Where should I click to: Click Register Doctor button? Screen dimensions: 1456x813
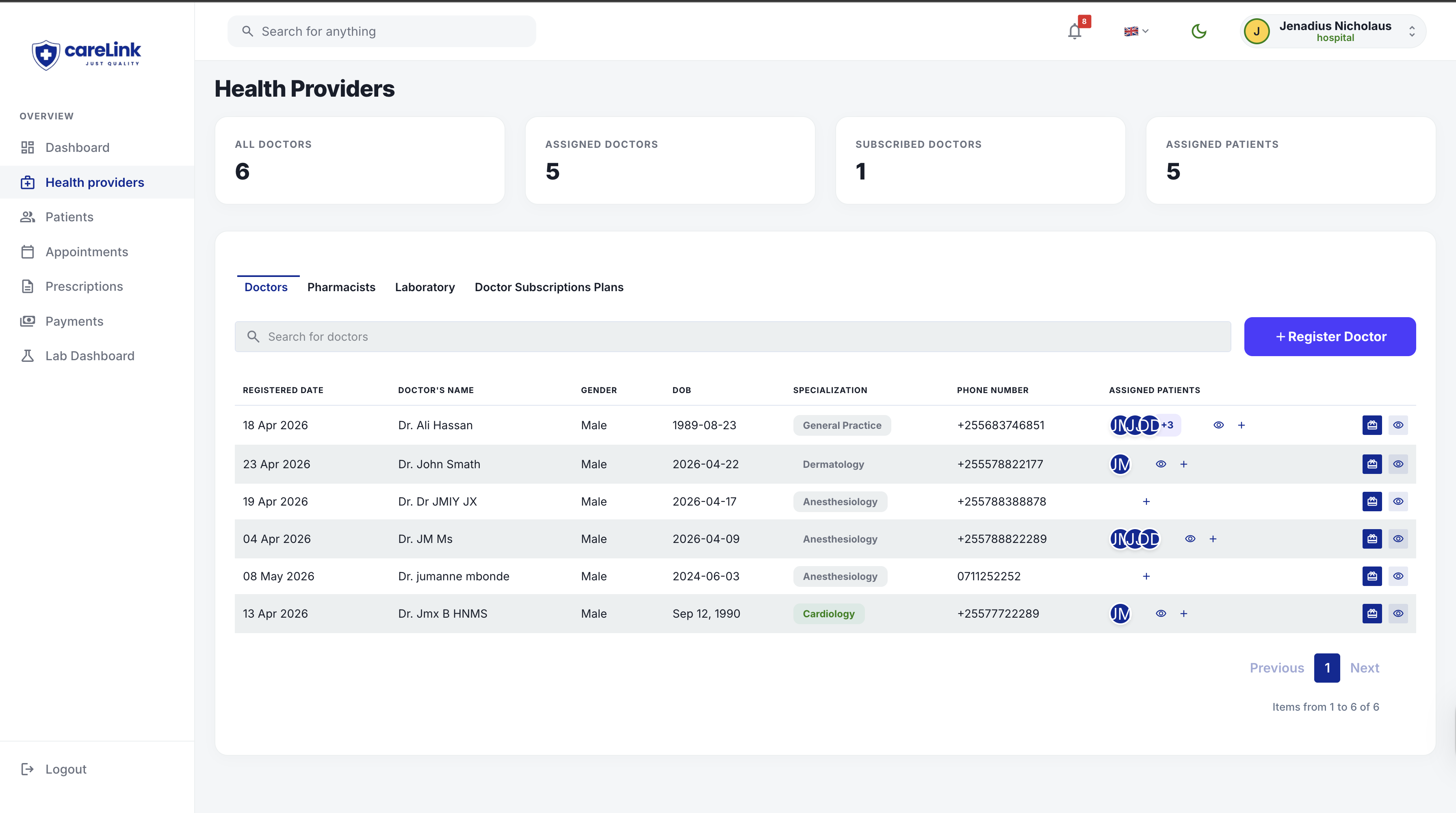coord(1330,337)
